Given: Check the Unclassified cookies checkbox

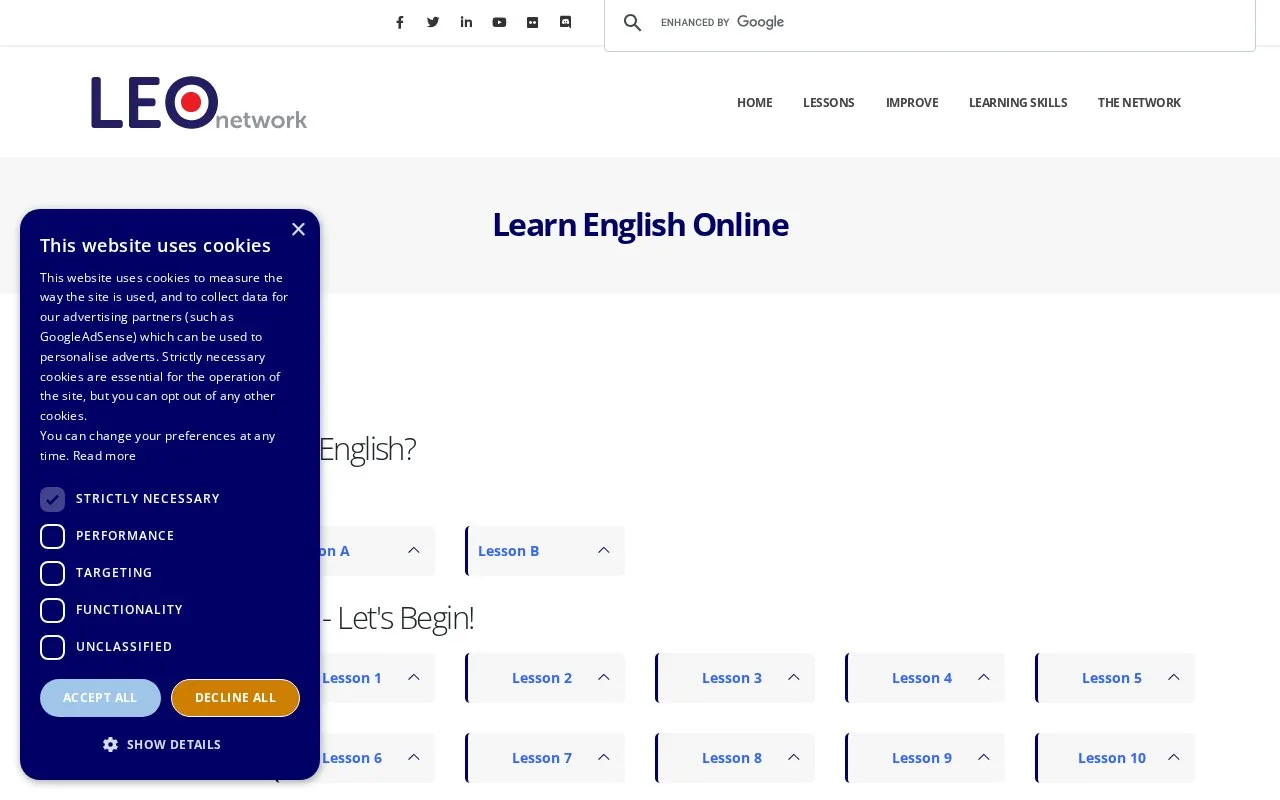Looking at the screenshot, I should pyautogui.click(x=52, y=647).
